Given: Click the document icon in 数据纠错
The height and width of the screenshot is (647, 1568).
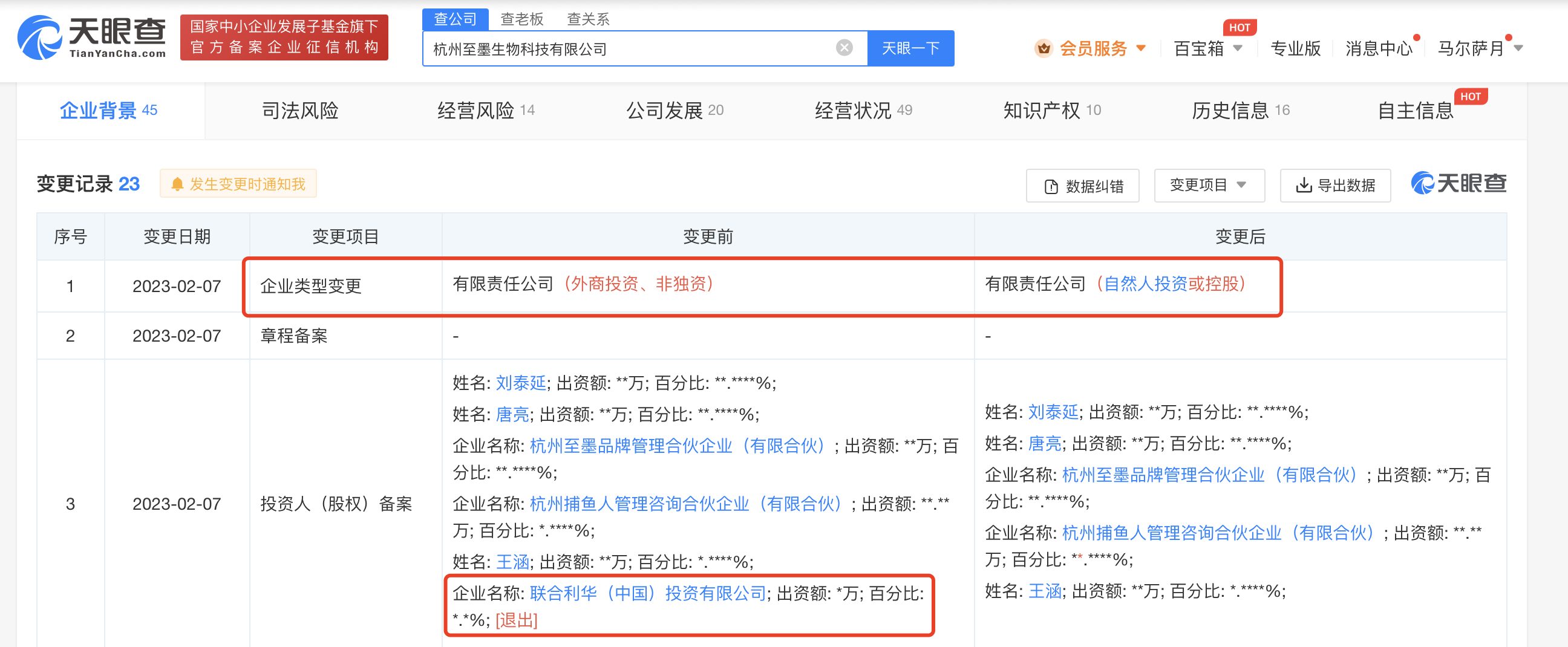Looking at the screenshot, I should [1051, 186].
